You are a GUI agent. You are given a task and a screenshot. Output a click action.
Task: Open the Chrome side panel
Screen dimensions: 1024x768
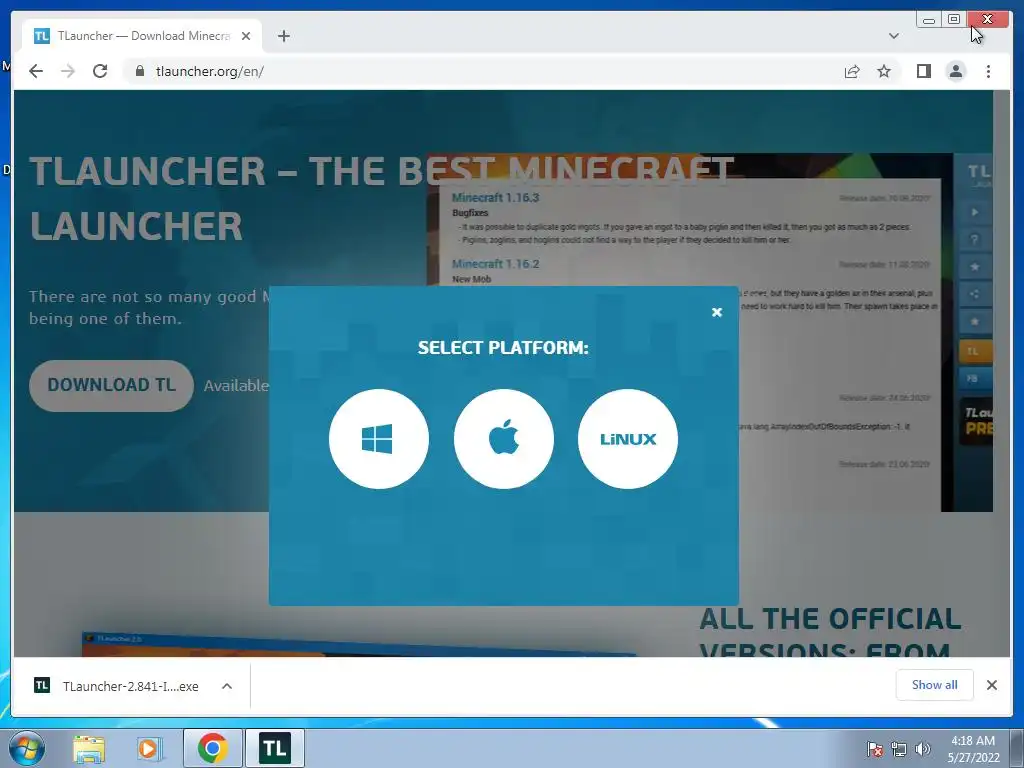(923, 71)
